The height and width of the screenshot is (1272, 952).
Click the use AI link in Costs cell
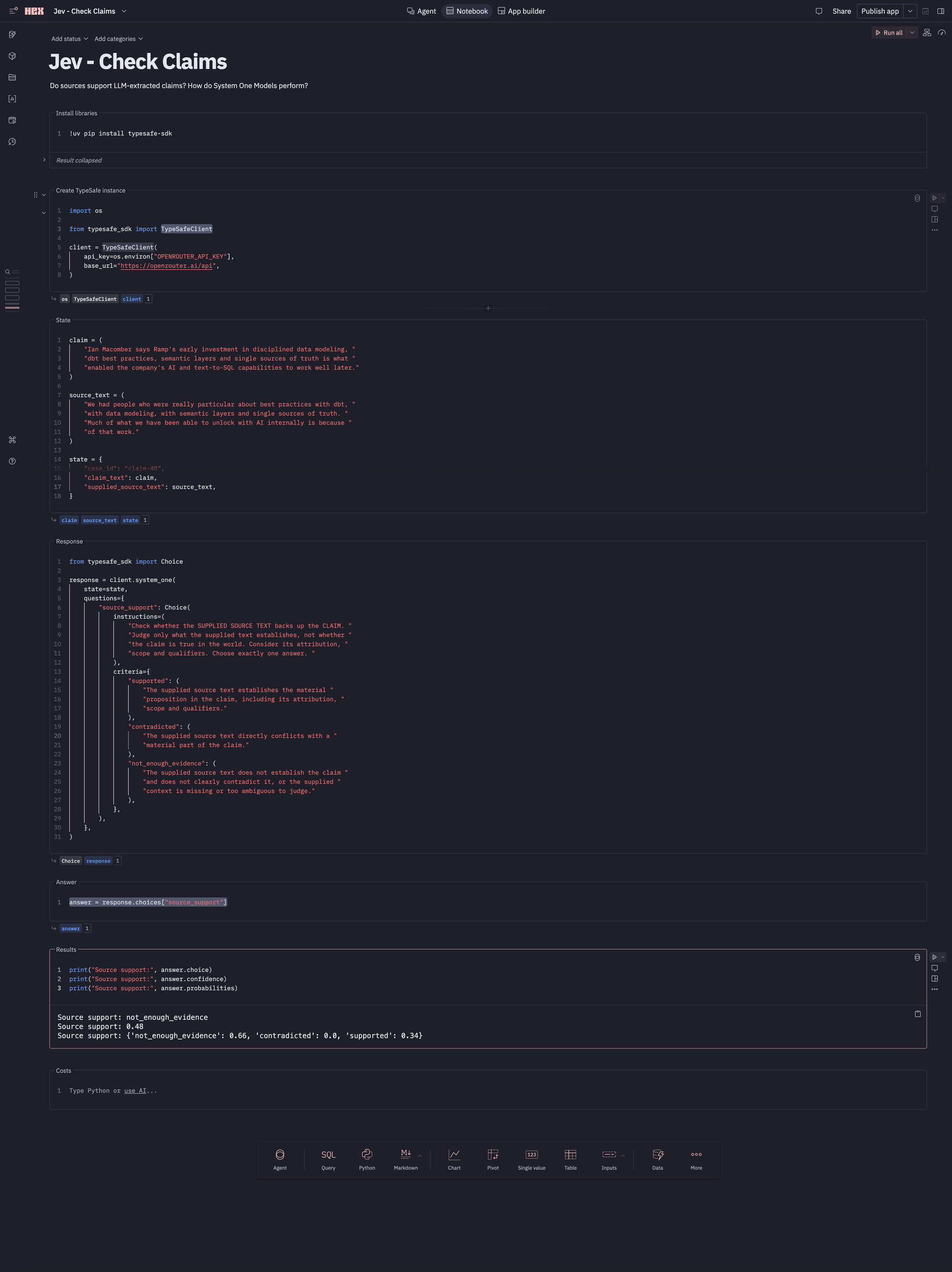(135, 1091)
